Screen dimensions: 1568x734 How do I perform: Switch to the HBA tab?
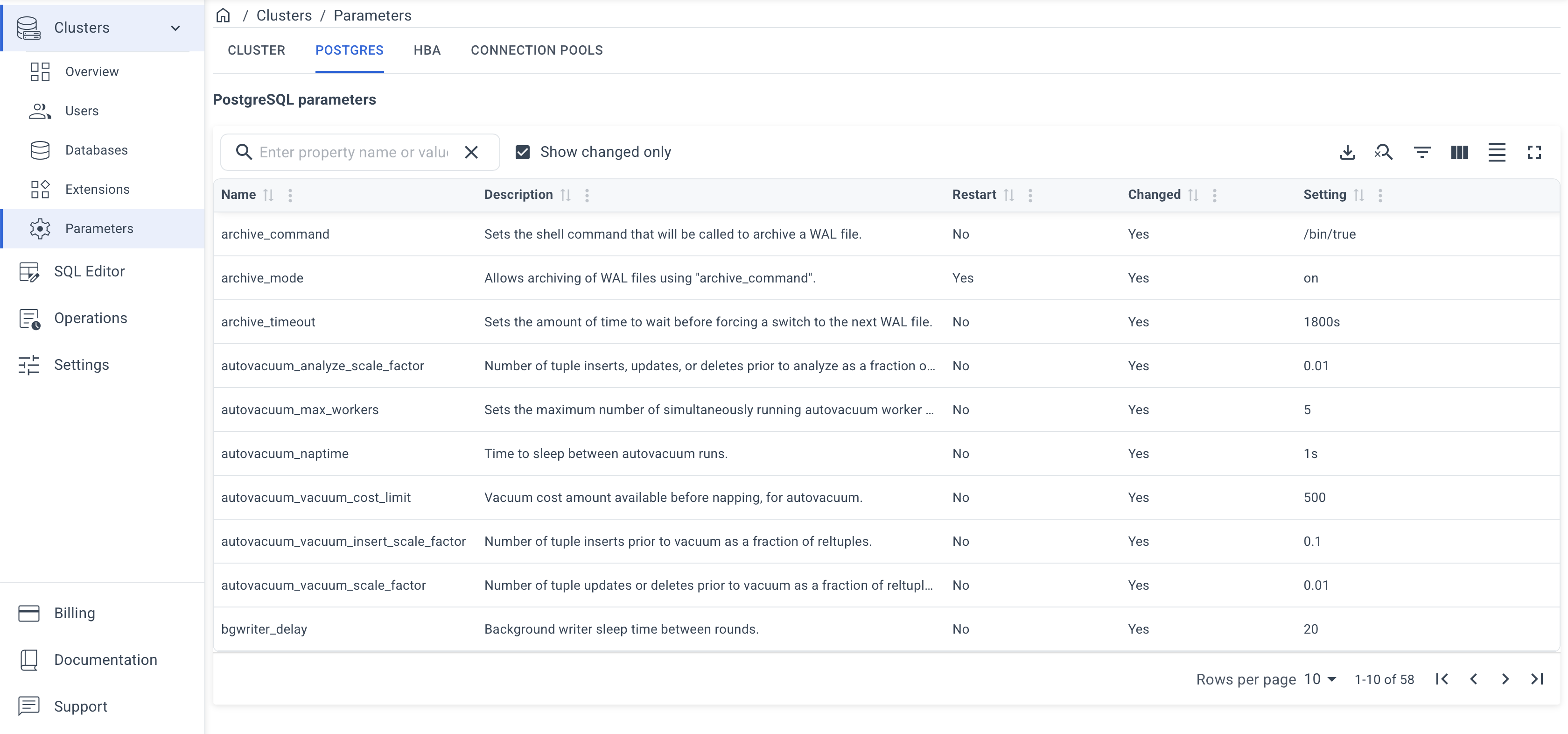427,50
